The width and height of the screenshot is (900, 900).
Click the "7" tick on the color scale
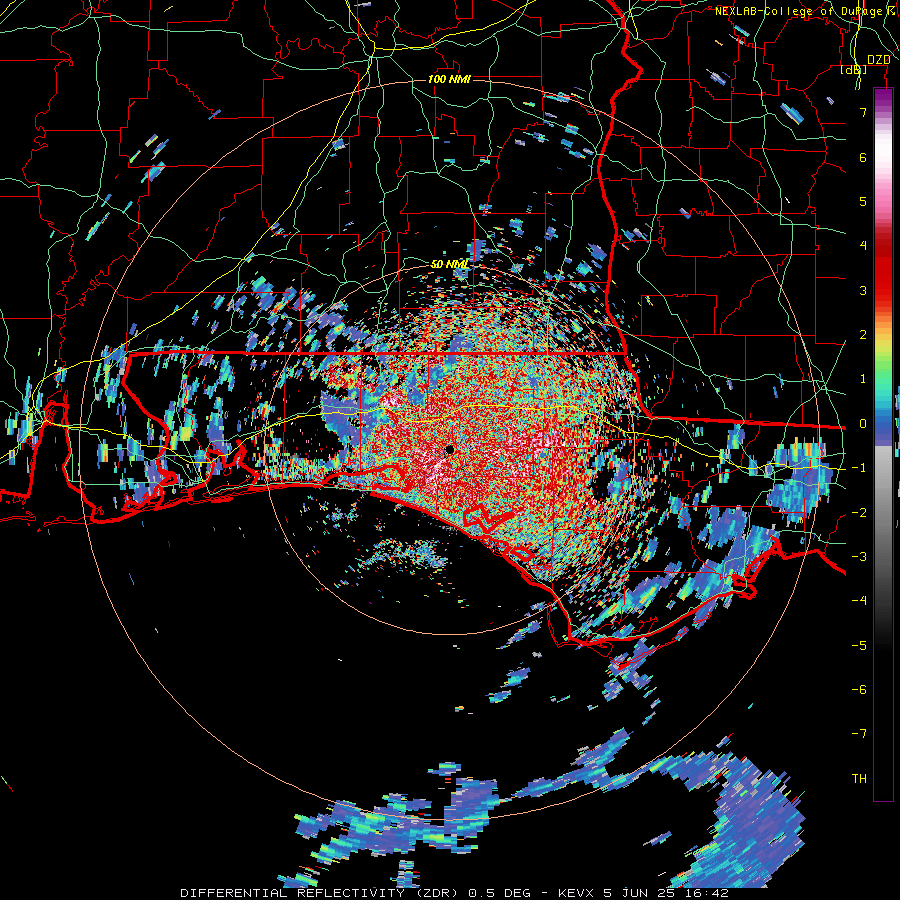[x=863, y=112]
